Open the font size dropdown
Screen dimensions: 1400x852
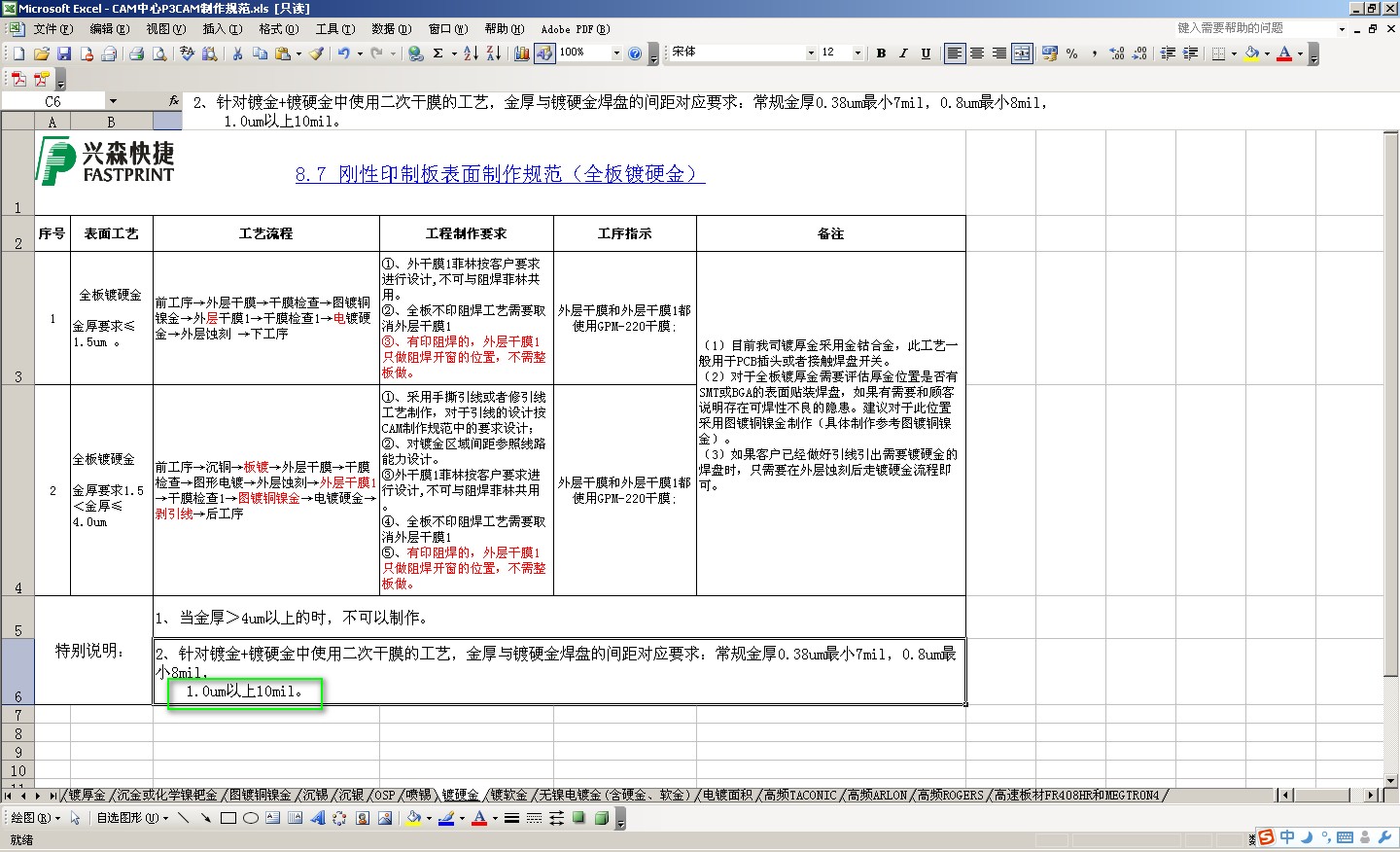[x=857, y=53]
